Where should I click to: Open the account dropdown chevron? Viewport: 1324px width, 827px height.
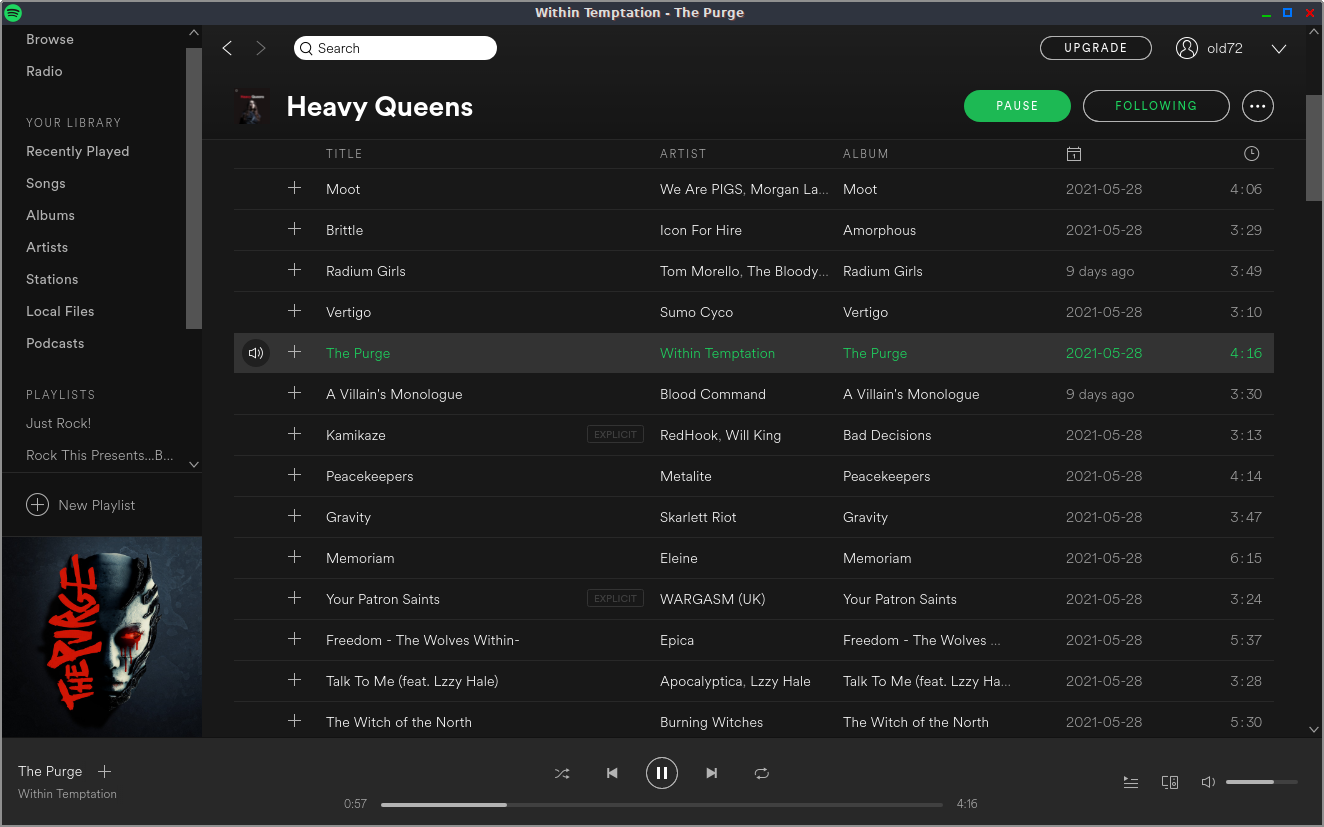pyautogui.click(x=1278, y=48)
